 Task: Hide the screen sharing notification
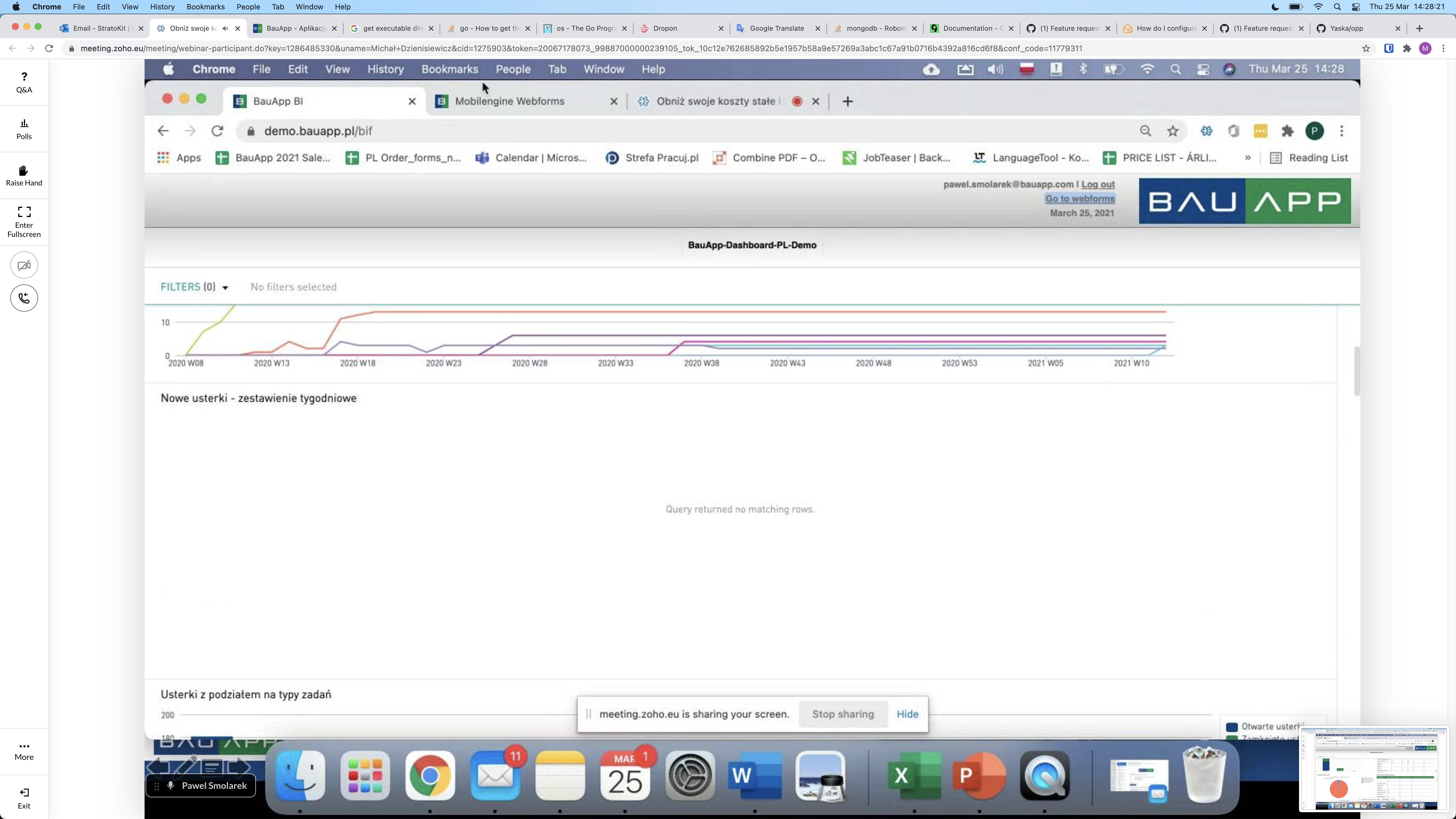point(907,714)
